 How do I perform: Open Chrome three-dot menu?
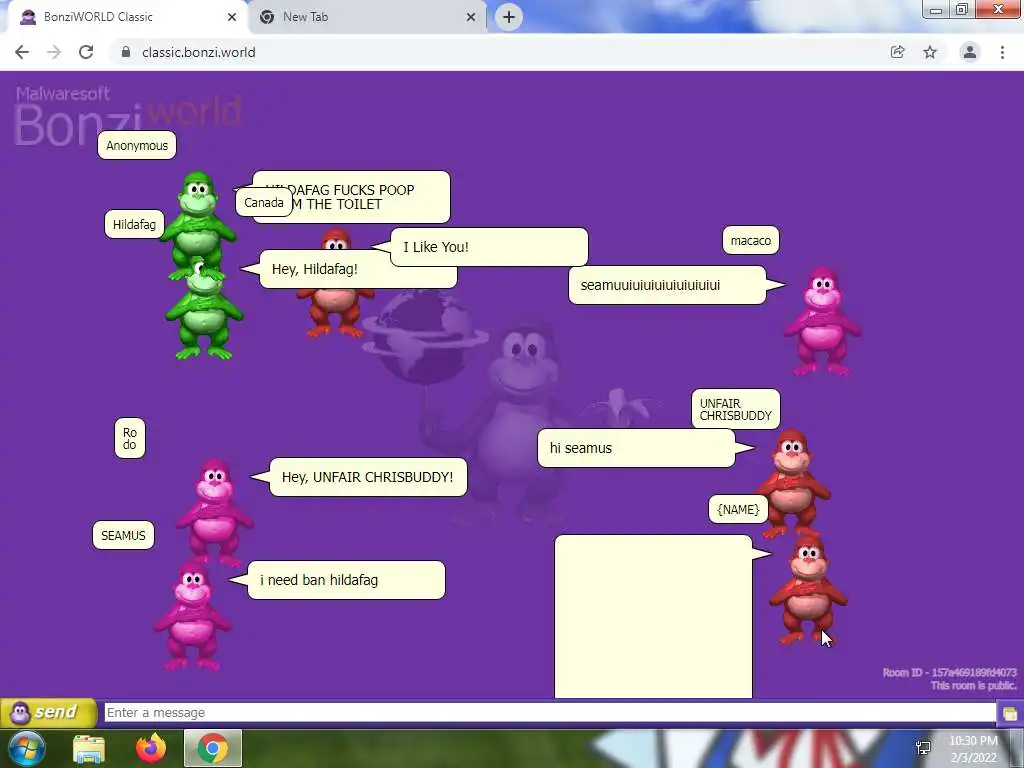click(1002, 52)
